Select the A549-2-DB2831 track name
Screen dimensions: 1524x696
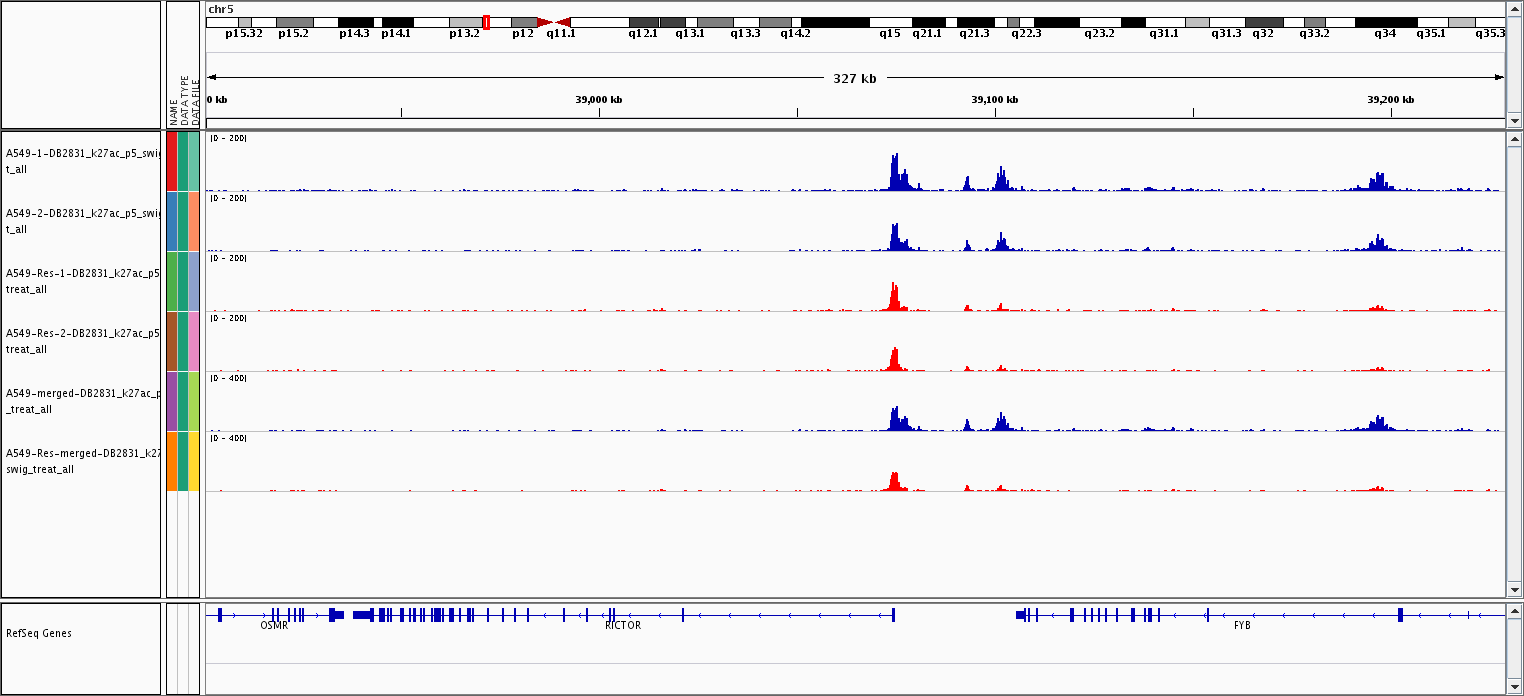point(82,221)
